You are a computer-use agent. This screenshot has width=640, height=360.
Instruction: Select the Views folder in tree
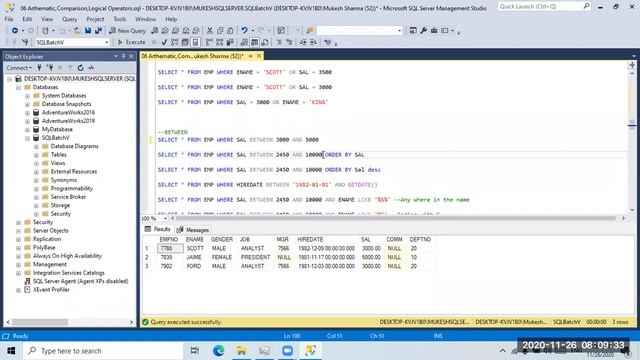pos(58,163)
